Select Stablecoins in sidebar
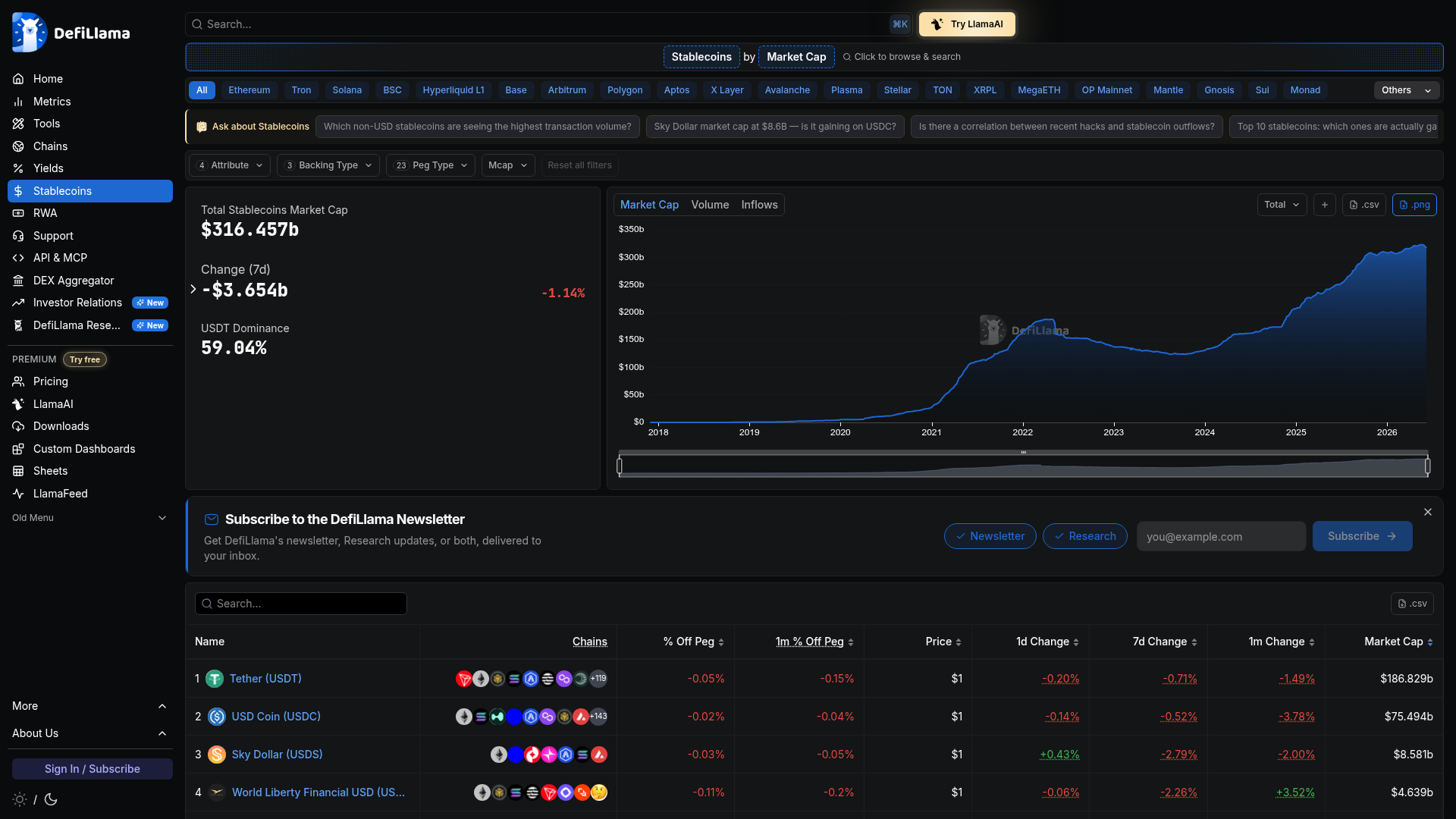The width and height of the screenshot is (1456, 819). tap(90, 191)
